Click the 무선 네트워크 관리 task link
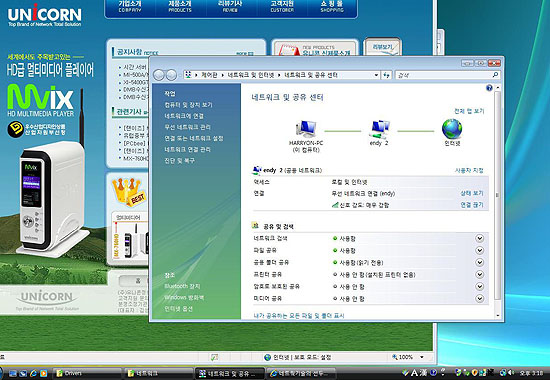Viewport: 550px width, 380px height. coord(187,127)
